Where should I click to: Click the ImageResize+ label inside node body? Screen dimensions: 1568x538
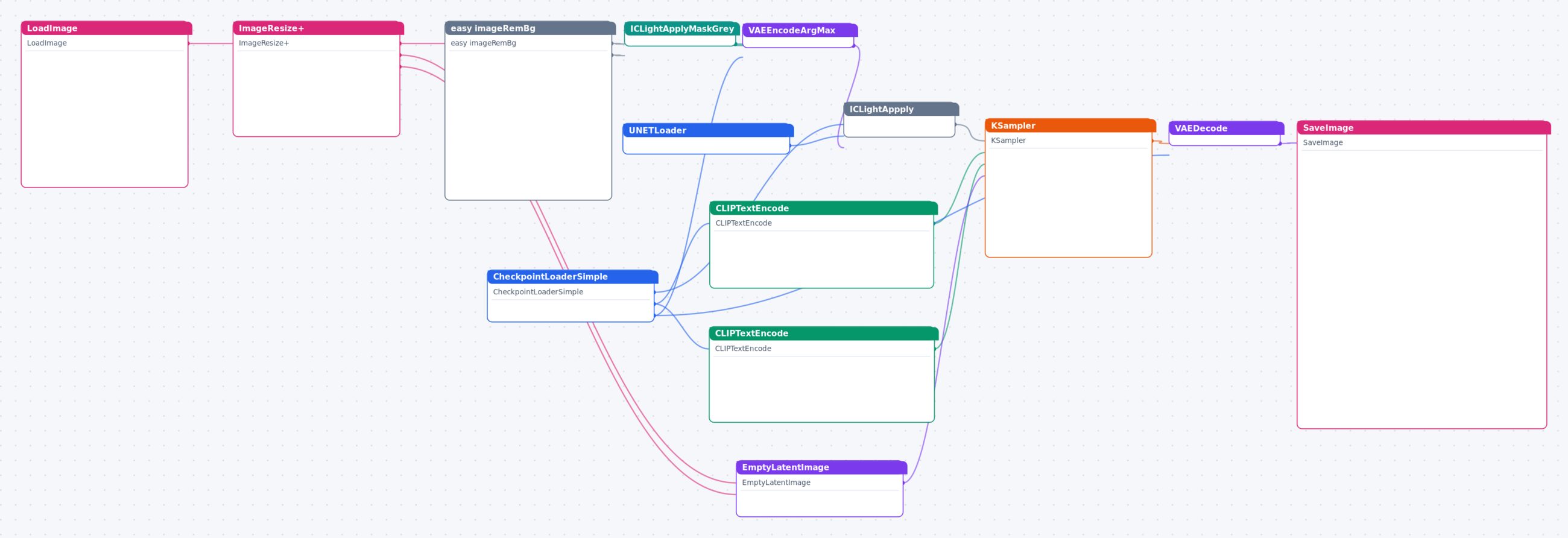pos(264,43)
